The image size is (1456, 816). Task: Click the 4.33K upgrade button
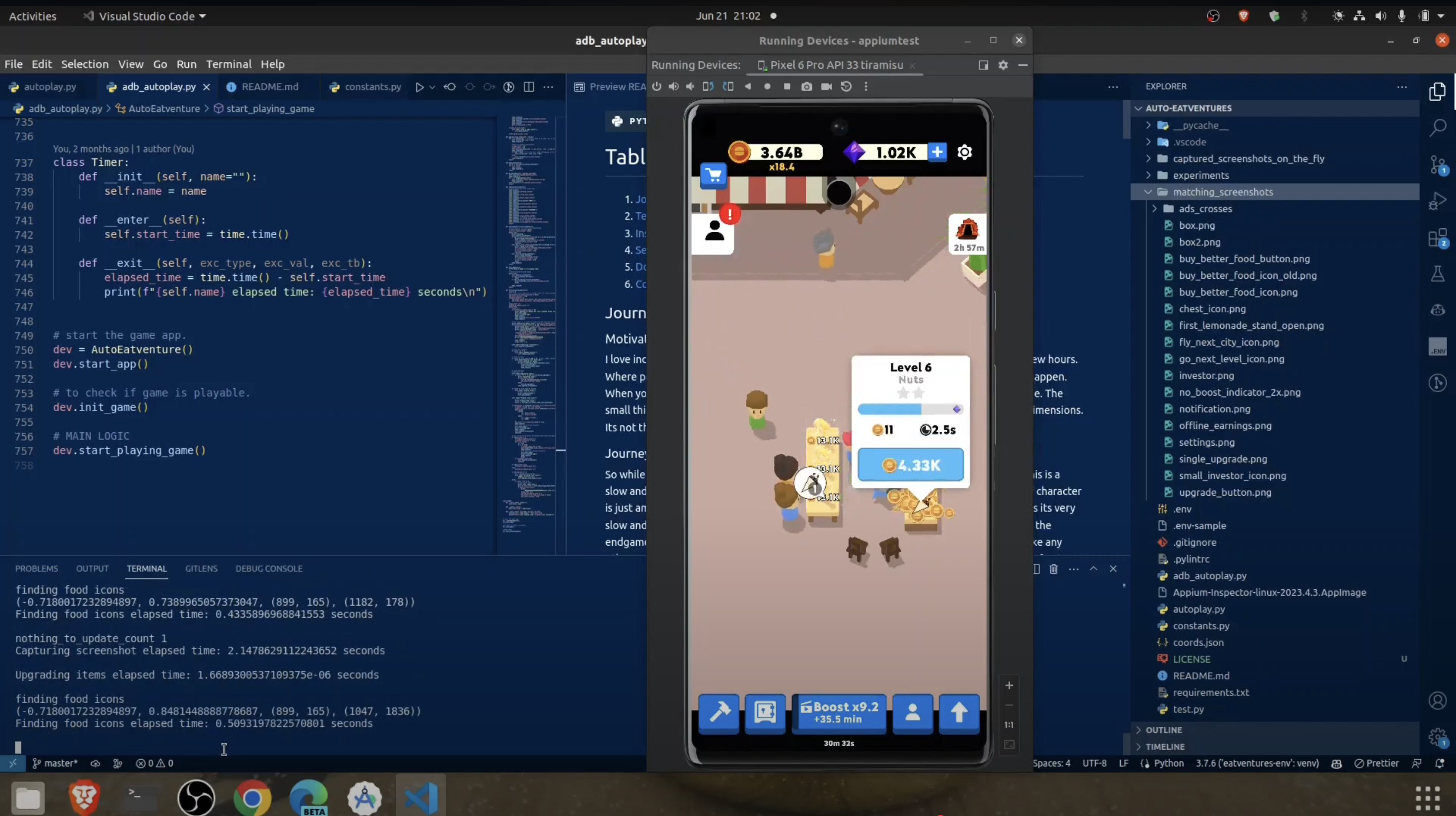(910, 465)
